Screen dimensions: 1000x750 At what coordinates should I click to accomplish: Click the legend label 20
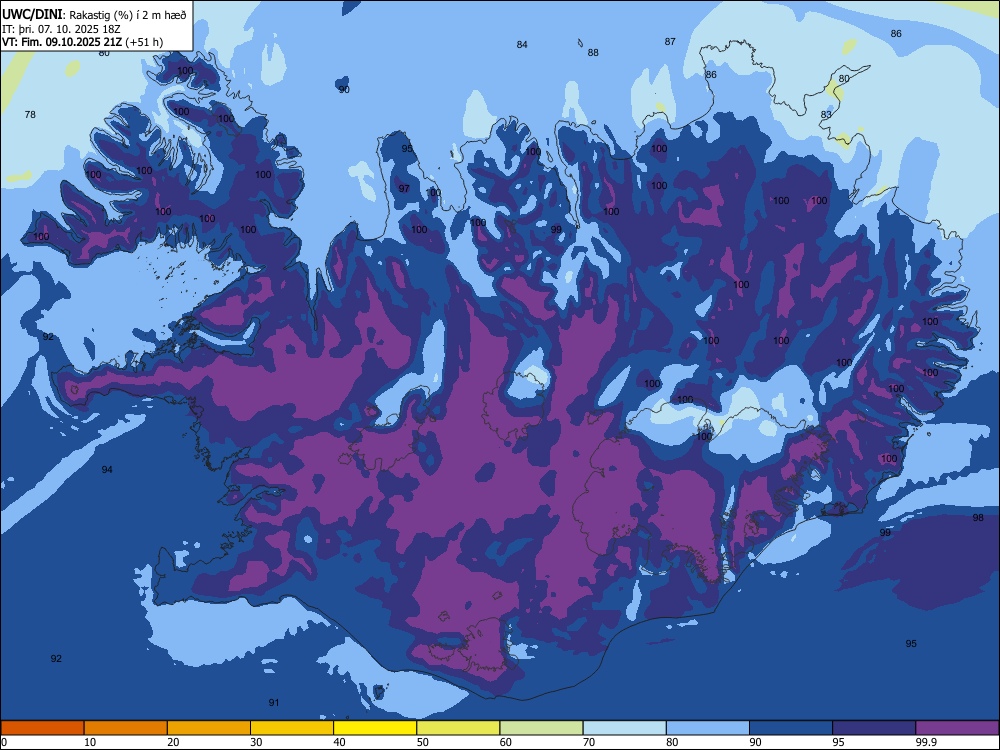coord(173,742)
